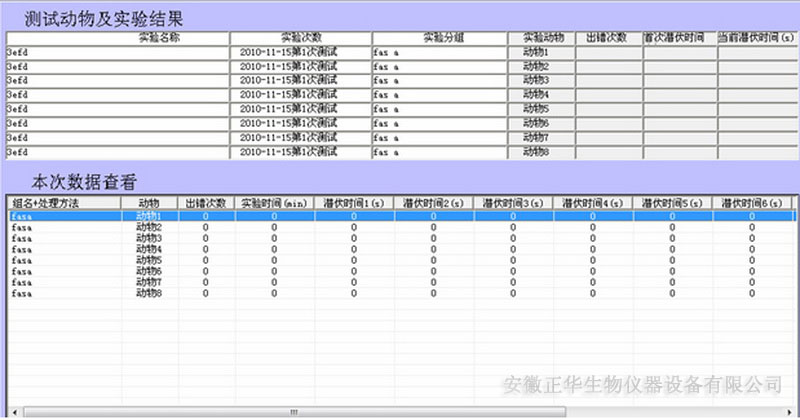Click the 实验分组 field in the 动物8 row
The width and height of the screenshot is (800, 420).
point(440,153)
